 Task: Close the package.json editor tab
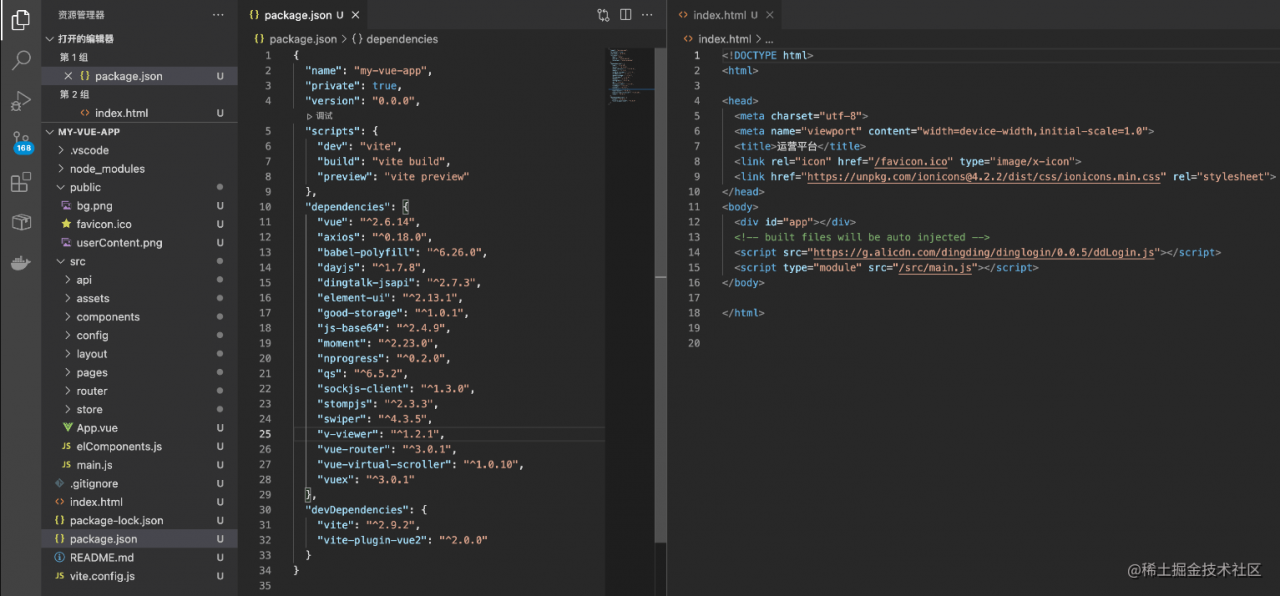pyautogui.click(x=356, y=15)
